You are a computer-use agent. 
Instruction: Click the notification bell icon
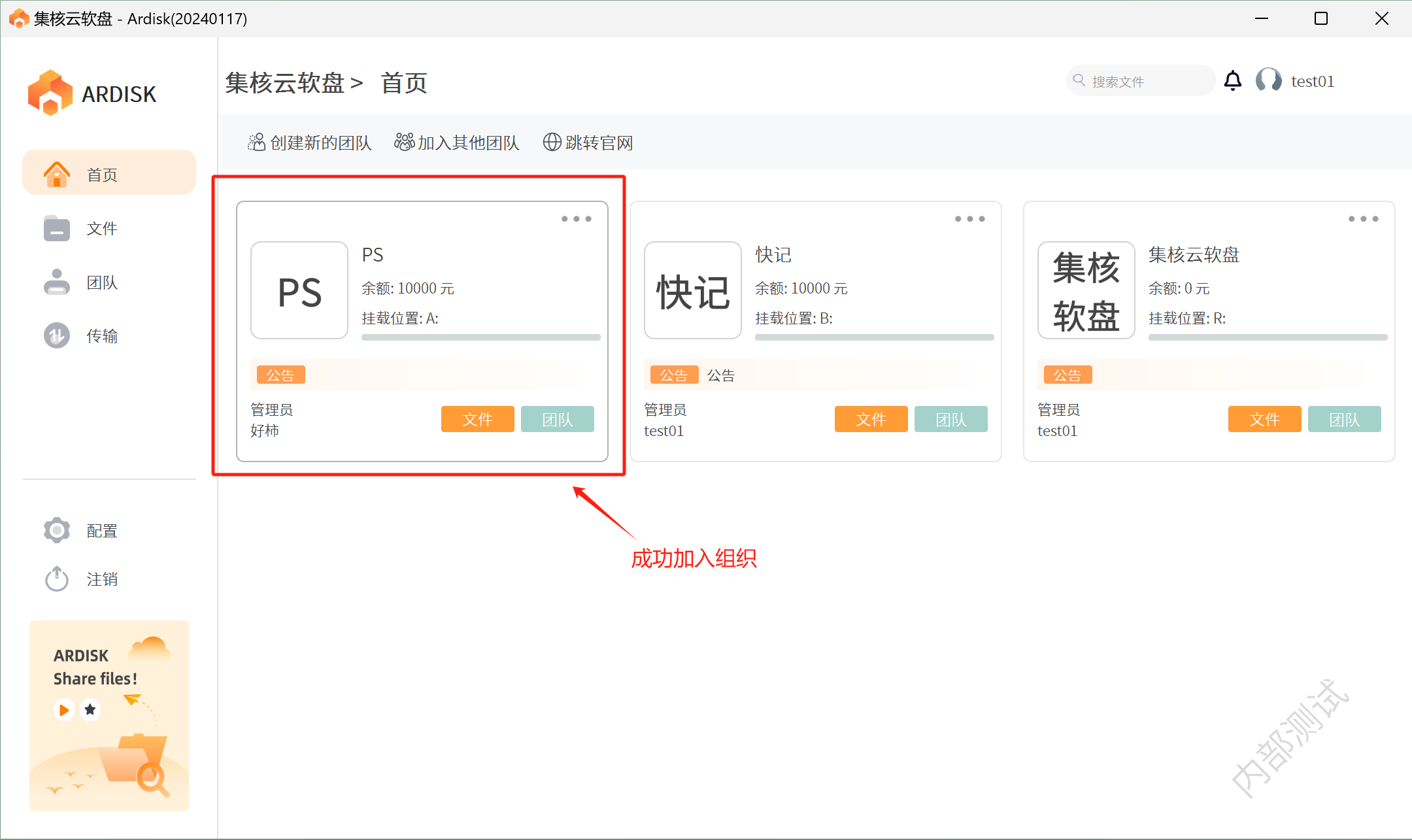(1232, 81)
